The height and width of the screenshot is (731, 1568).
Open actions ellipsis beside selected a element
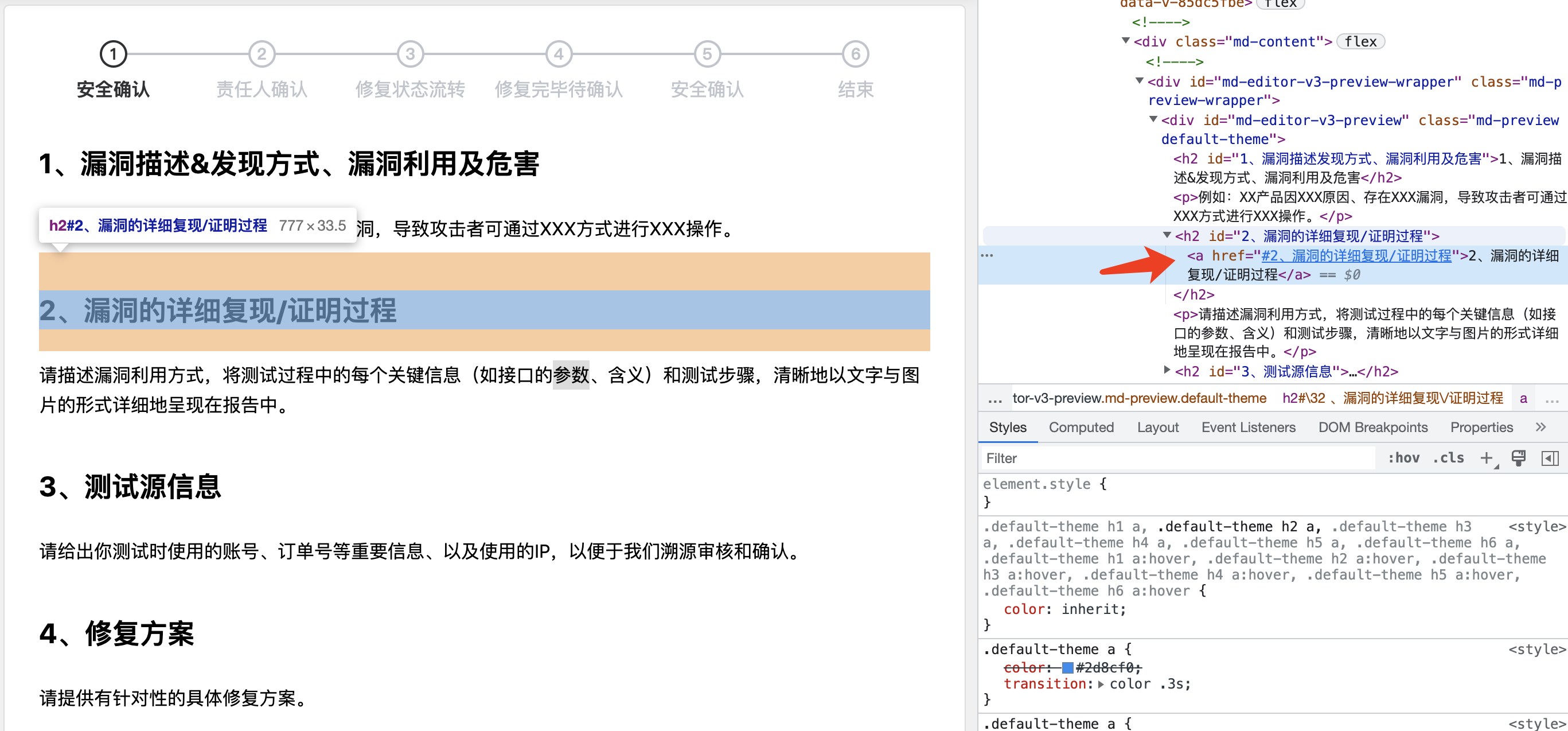986,255
